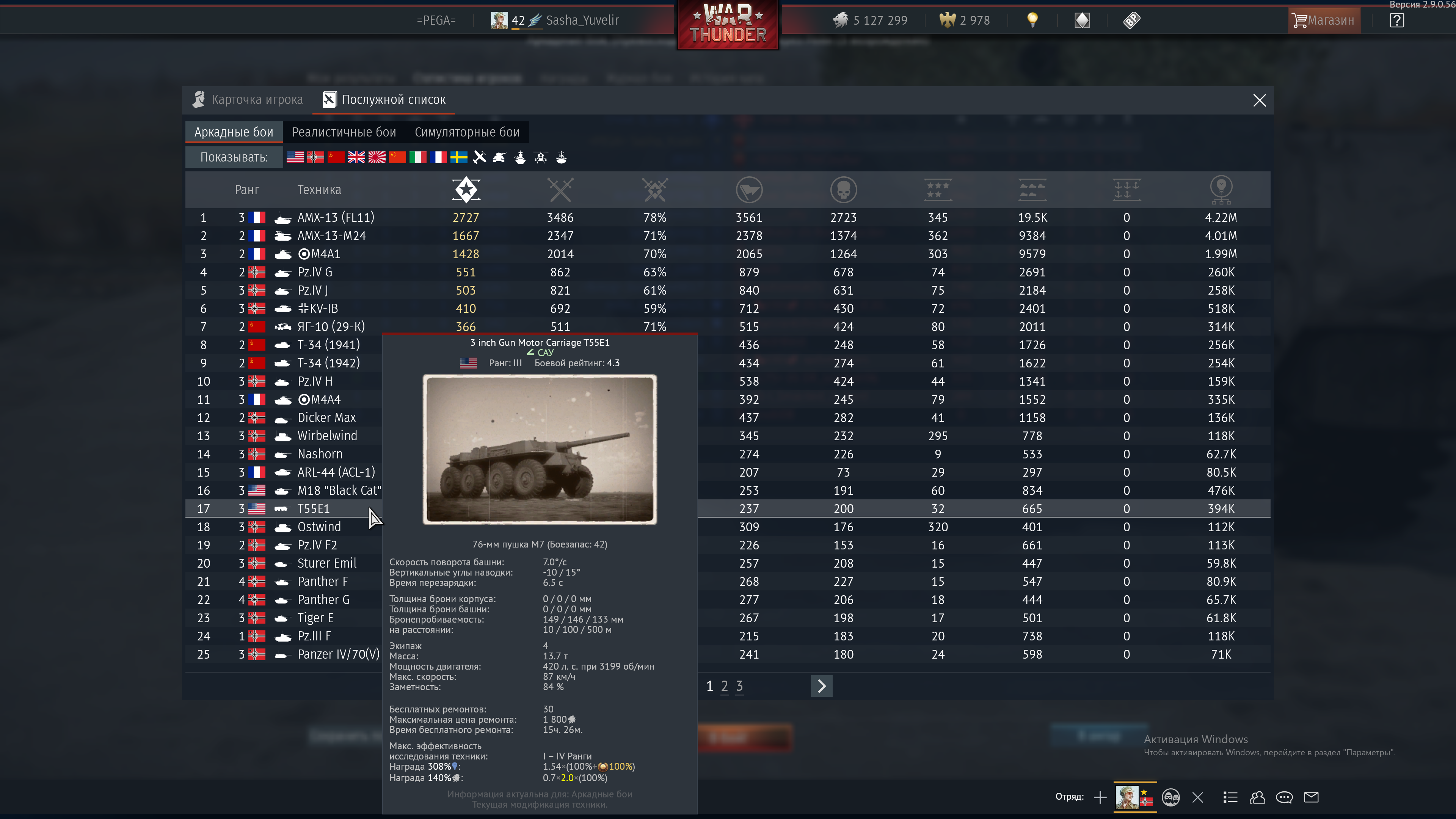Click the T55E1 vehicle photo
This screenshot has width=1456, height=819.
pos(540,449)
